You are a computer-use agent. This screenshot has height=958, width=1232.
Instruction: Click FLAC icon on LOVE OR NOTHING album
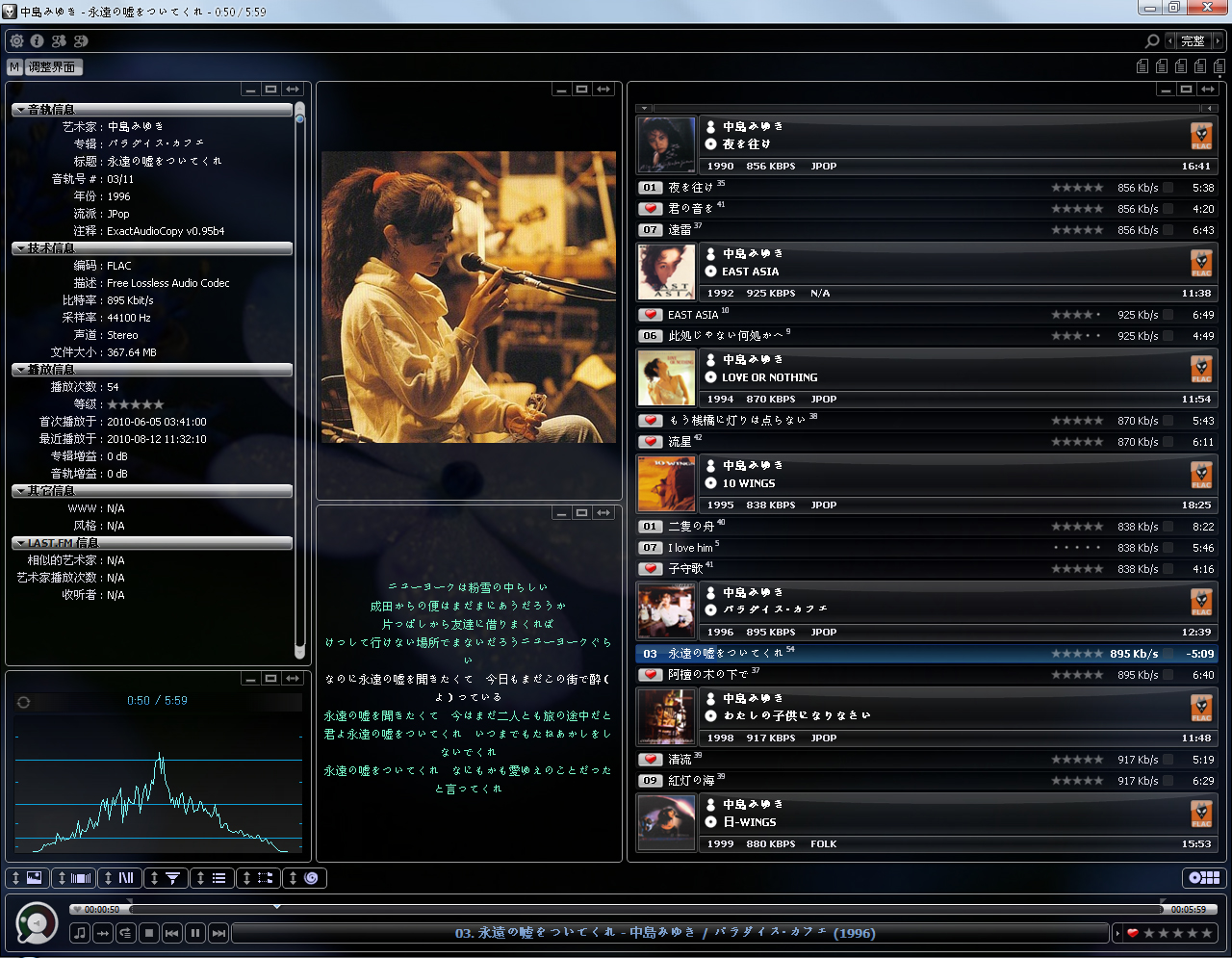[x=1201, y=369]
